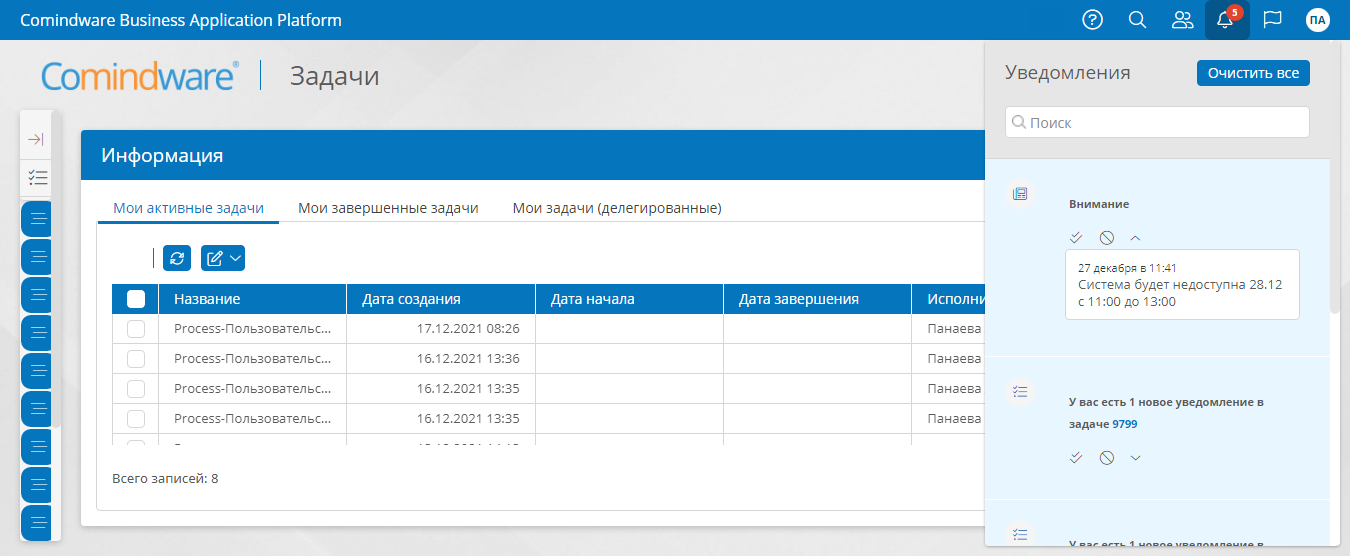Expand the task 9799 notification details
Image resolution: width=1350 pixels, height=556 pixels.
(1135, 457)
